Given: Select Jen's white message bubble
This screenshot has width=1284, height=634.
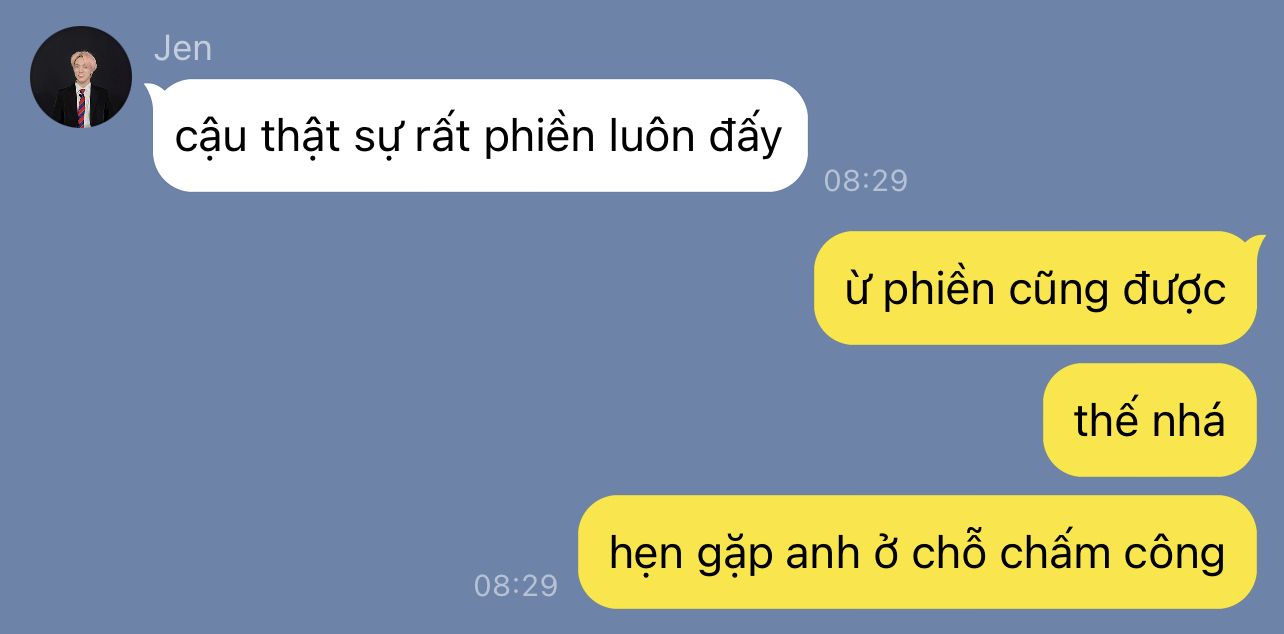Looking at the screenshot, I should pos(480,135).
